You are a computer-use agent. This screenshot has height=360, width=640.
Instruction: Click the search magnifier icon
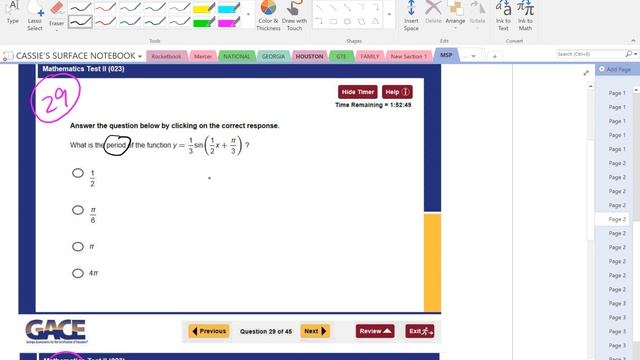(629, 54)
